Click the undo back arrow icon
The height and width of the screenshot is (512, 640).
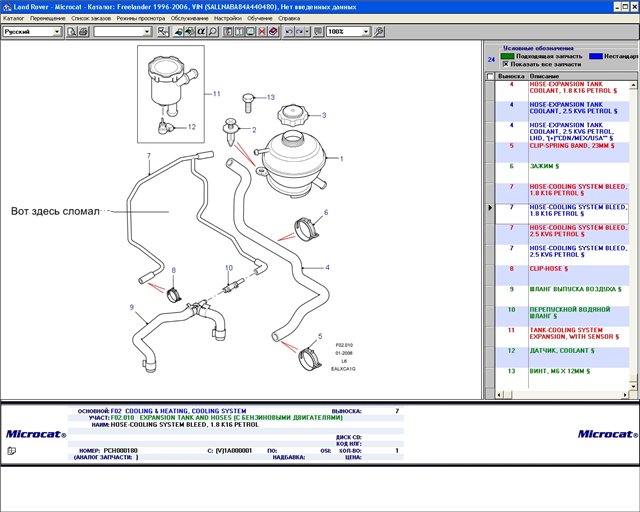(289, 31)
